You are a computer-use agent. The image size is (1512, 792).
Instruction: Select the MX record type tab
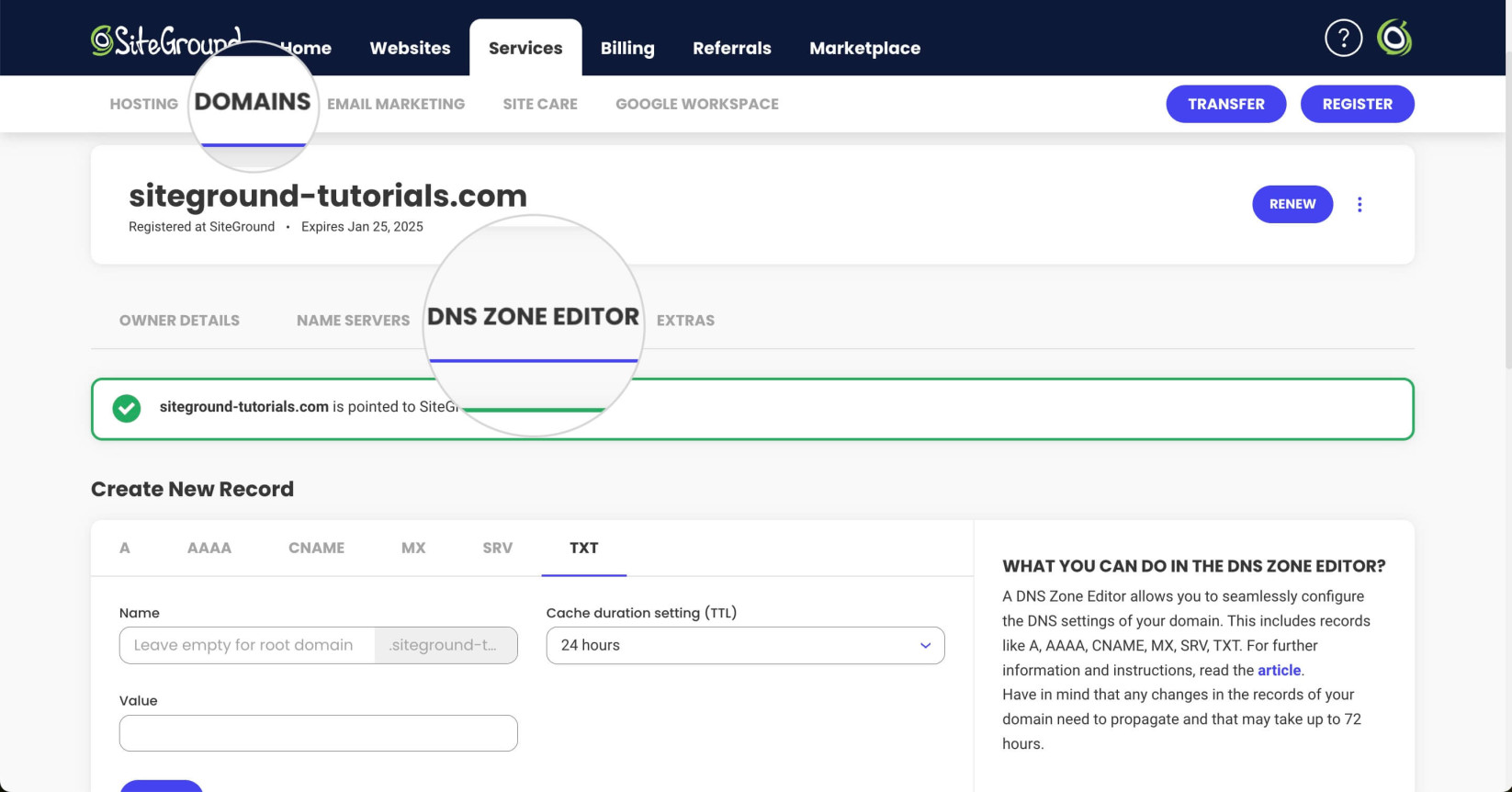point(413,548)
